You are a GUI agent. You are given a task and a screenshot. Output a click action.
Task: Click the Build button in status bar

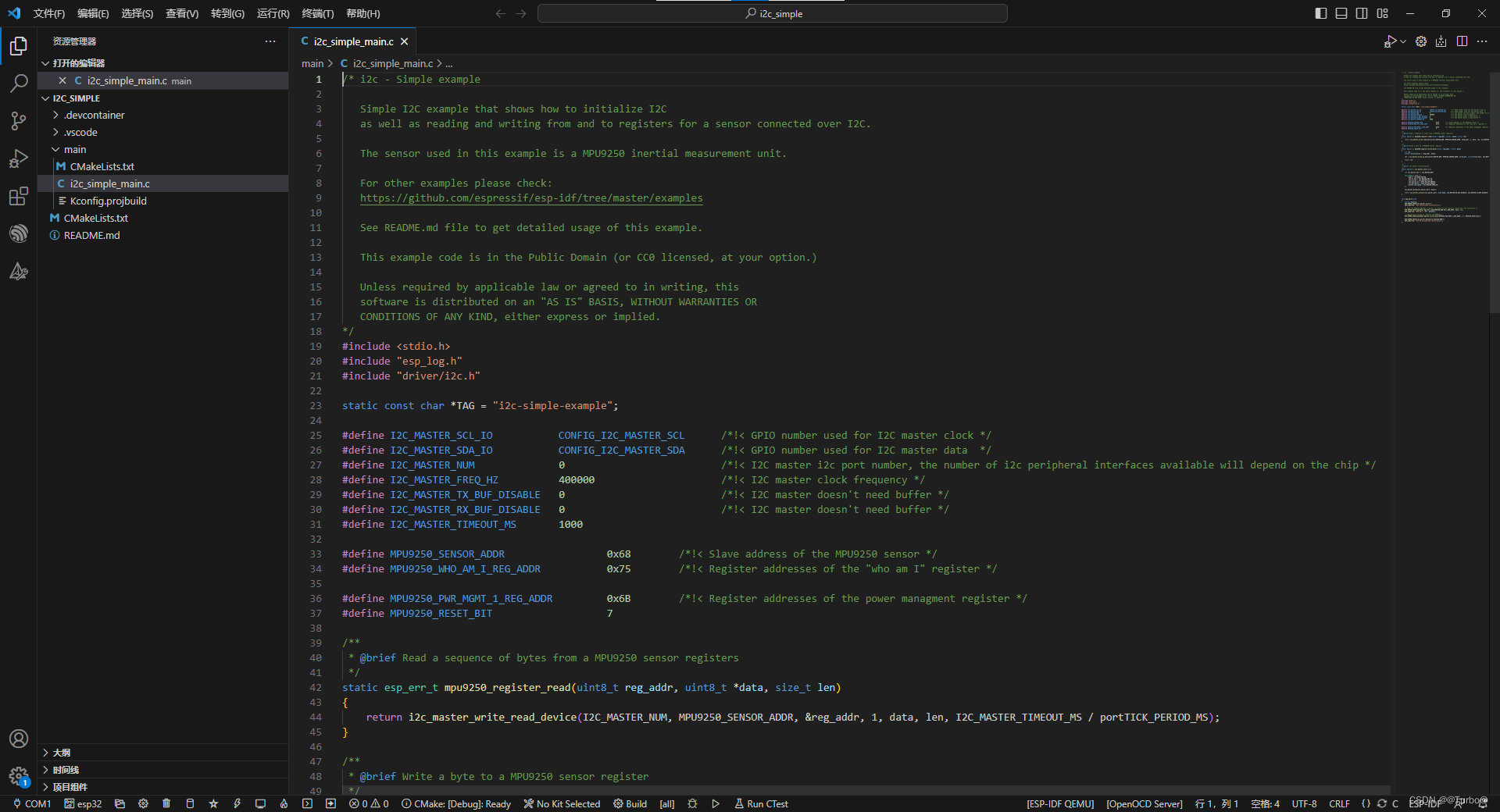[630, 803]
